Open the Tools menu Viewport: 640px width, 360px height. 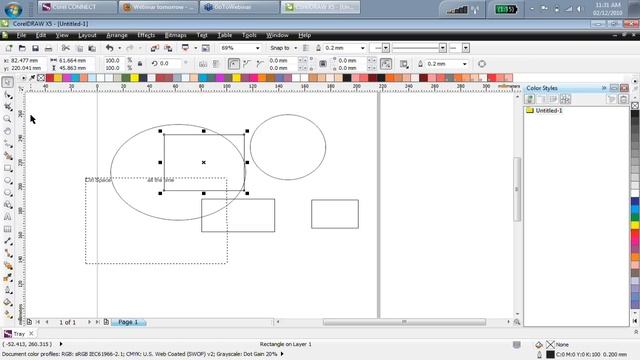(249, 36)
